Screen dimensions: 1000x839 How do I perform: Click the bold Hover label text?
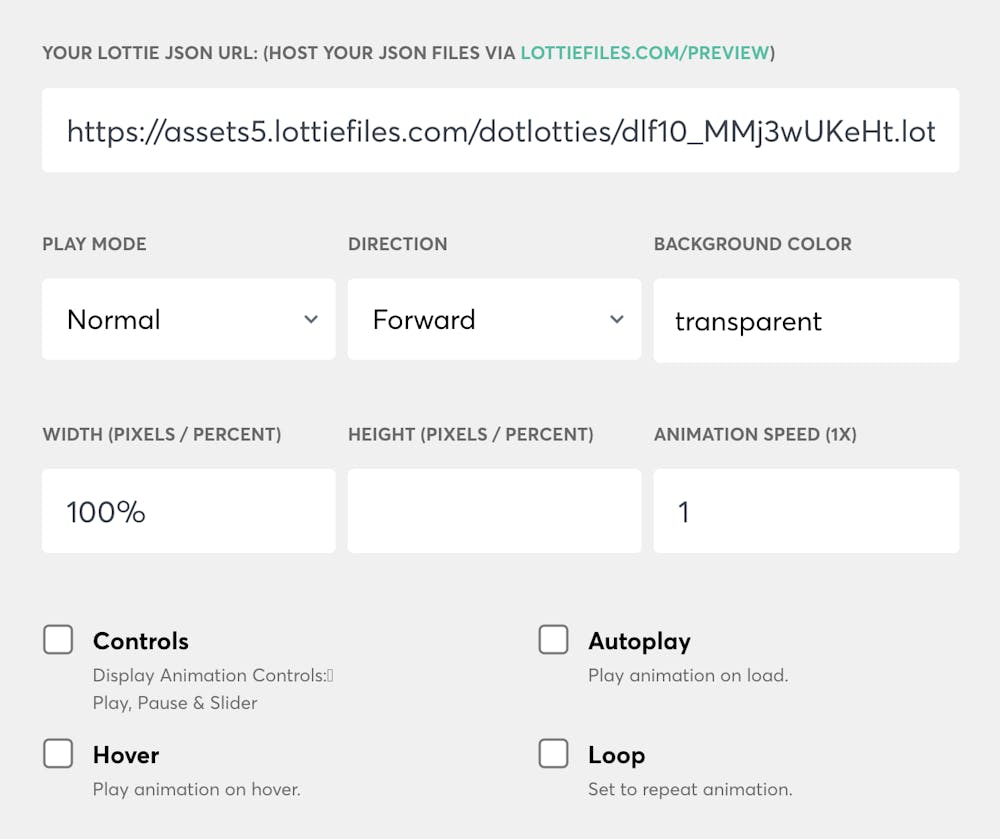(126, 755)
